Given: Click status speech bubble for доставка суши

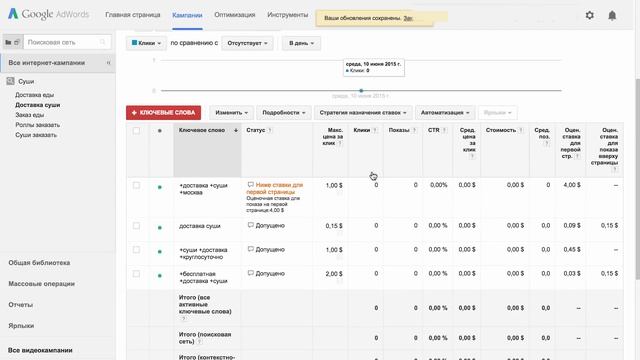Looking at the screenshot, I should (251, 225).
